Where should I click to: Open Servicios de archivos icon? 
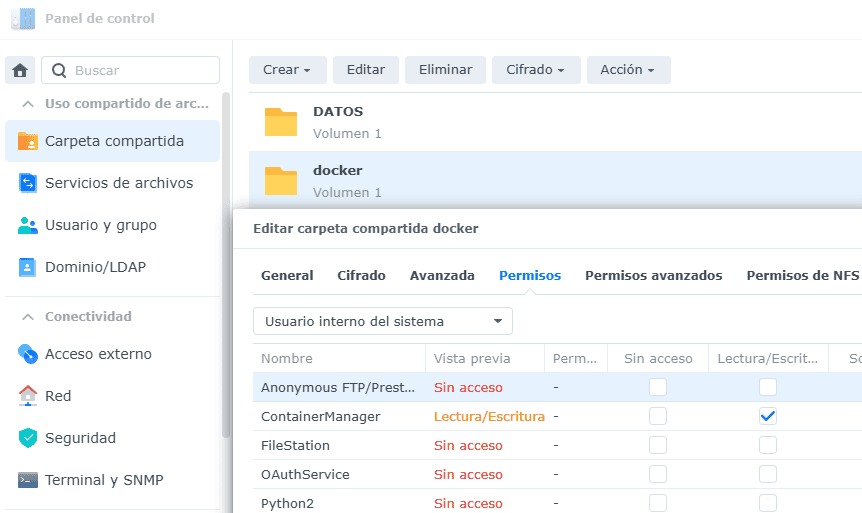[28, 183]
